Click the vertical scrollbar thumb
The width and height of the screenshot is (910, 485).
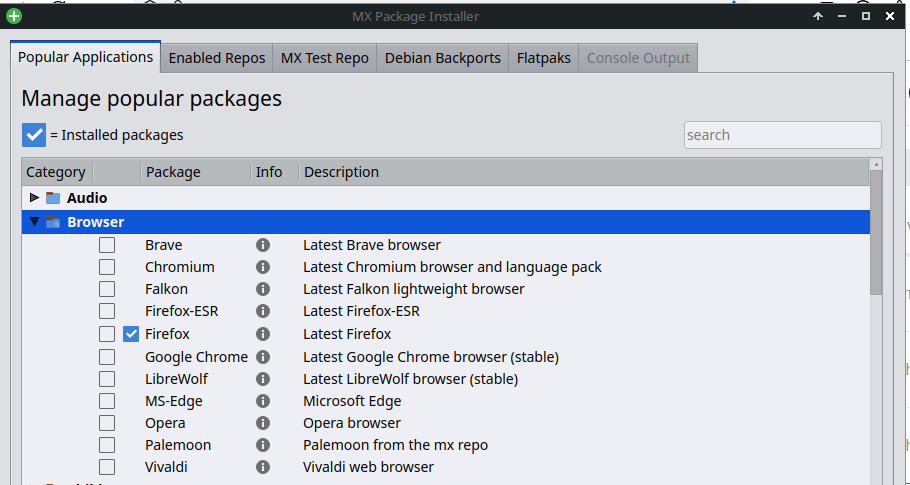[x=876, y=232]
